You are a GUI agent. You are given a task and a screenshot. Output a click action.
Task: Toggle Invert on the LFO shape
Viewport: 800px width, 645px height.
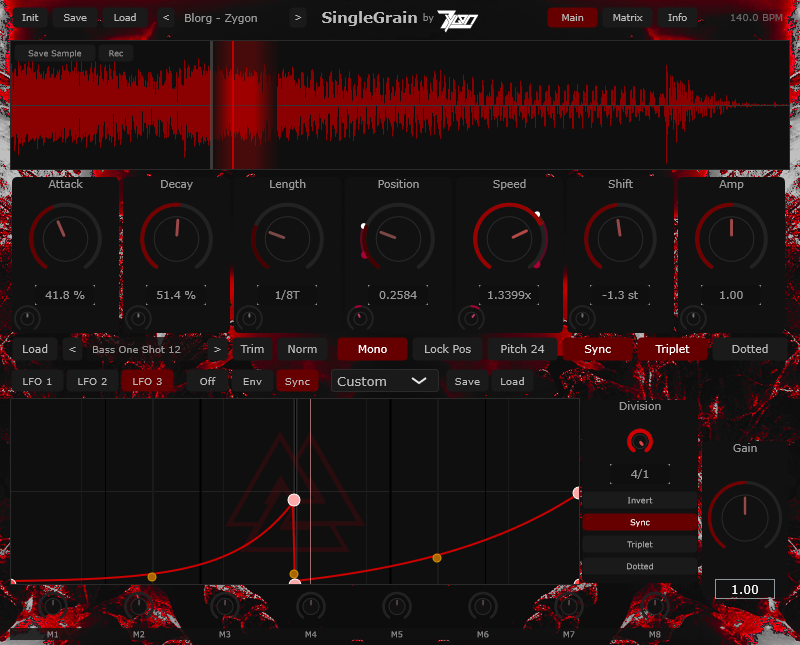(640, 500)
